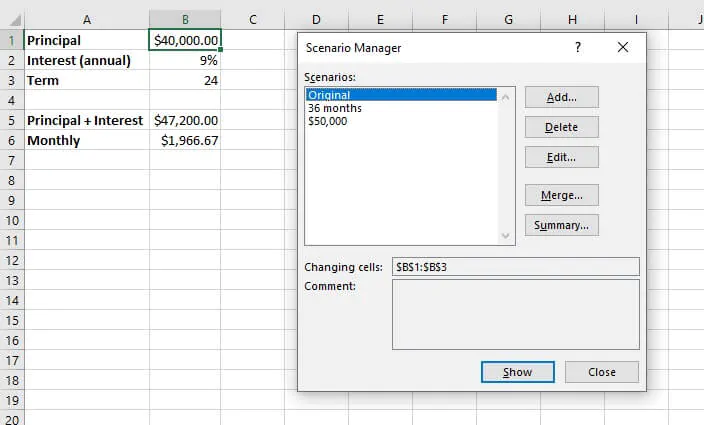Select column C header

click(253, 19)
